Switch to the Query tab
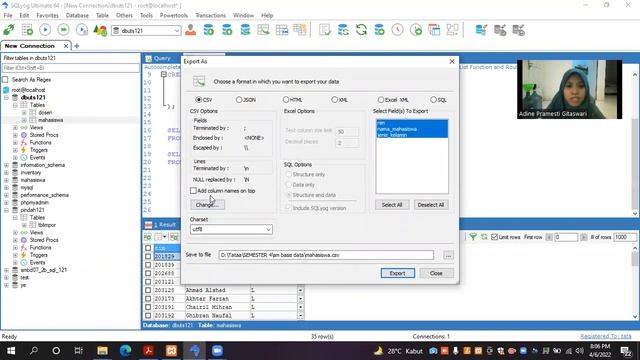This screenshot has height=360, width=640. (162, 58)
